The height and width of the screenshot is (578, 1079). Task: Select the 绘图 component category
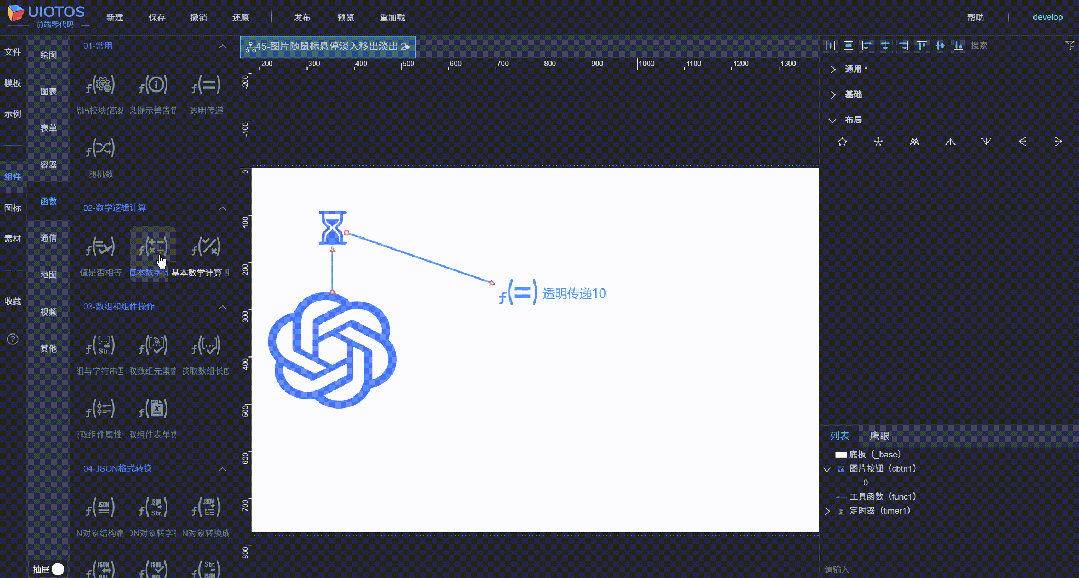(x=49, y=54)
